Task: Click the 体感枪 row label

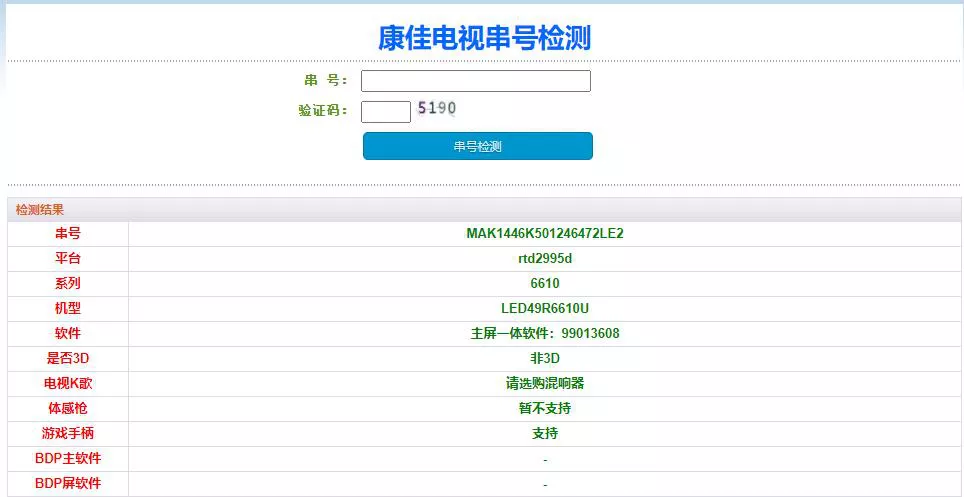Action: [x=68, y=408]
